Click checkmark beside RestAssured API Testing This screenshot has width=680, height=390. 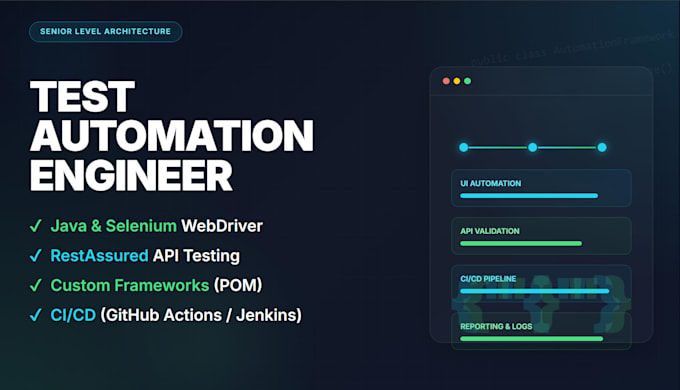[36, 256]
